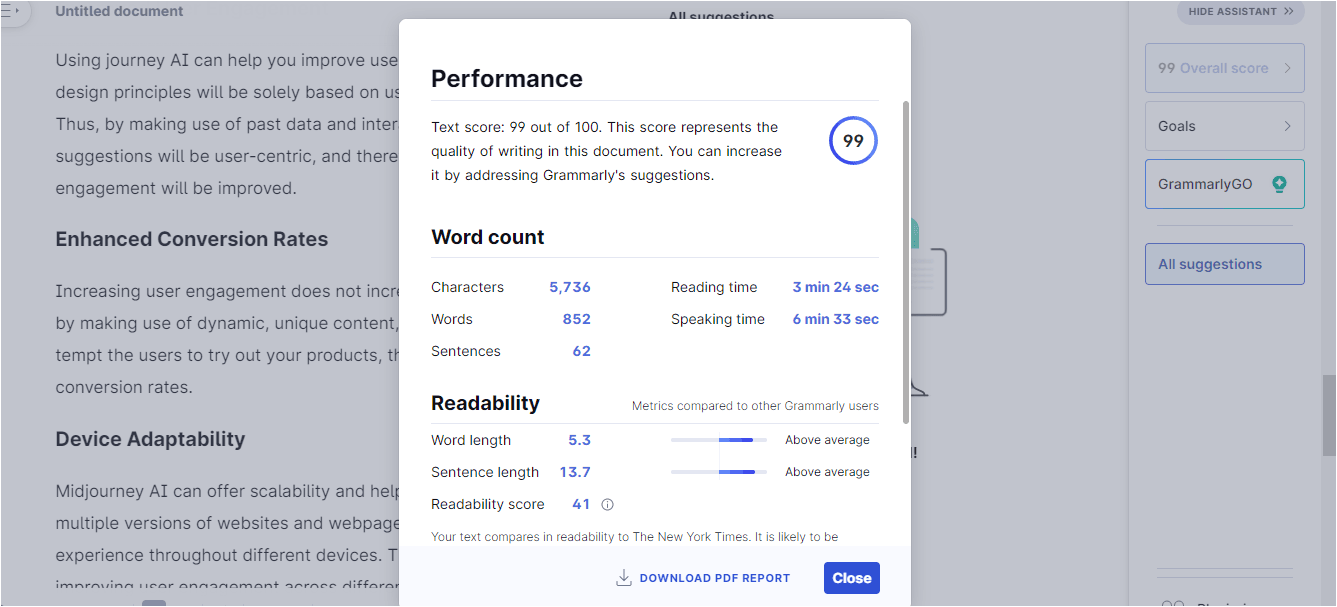Click the DOWNLOAD PDF REPORT link
This screenshot has height=607, width=1337.
pos(715,578)
